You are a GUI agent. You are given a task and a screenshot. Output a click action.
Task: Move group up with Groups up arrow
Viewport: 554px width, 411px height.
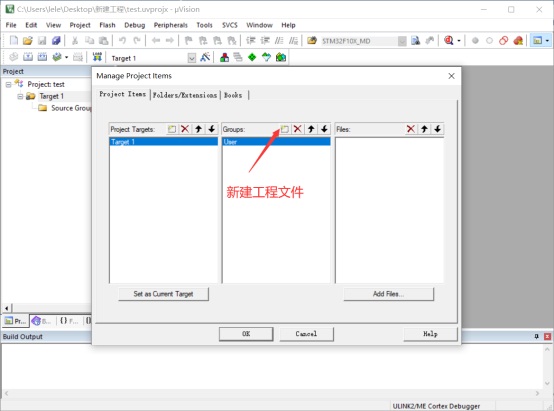coord(311,129)
